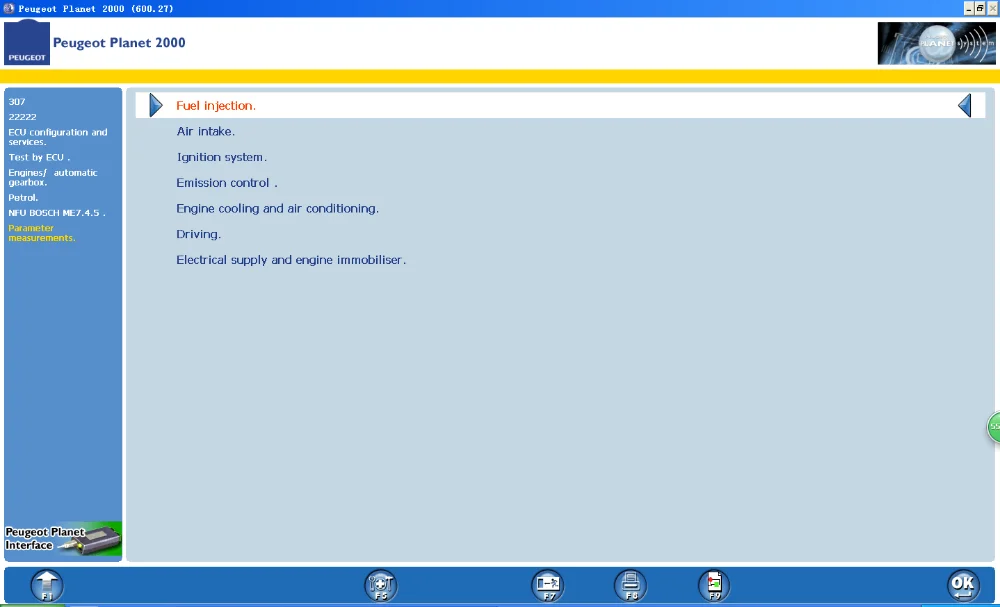Click the F8 print icon
1000x607 pixels.
(x=631, y=585)
